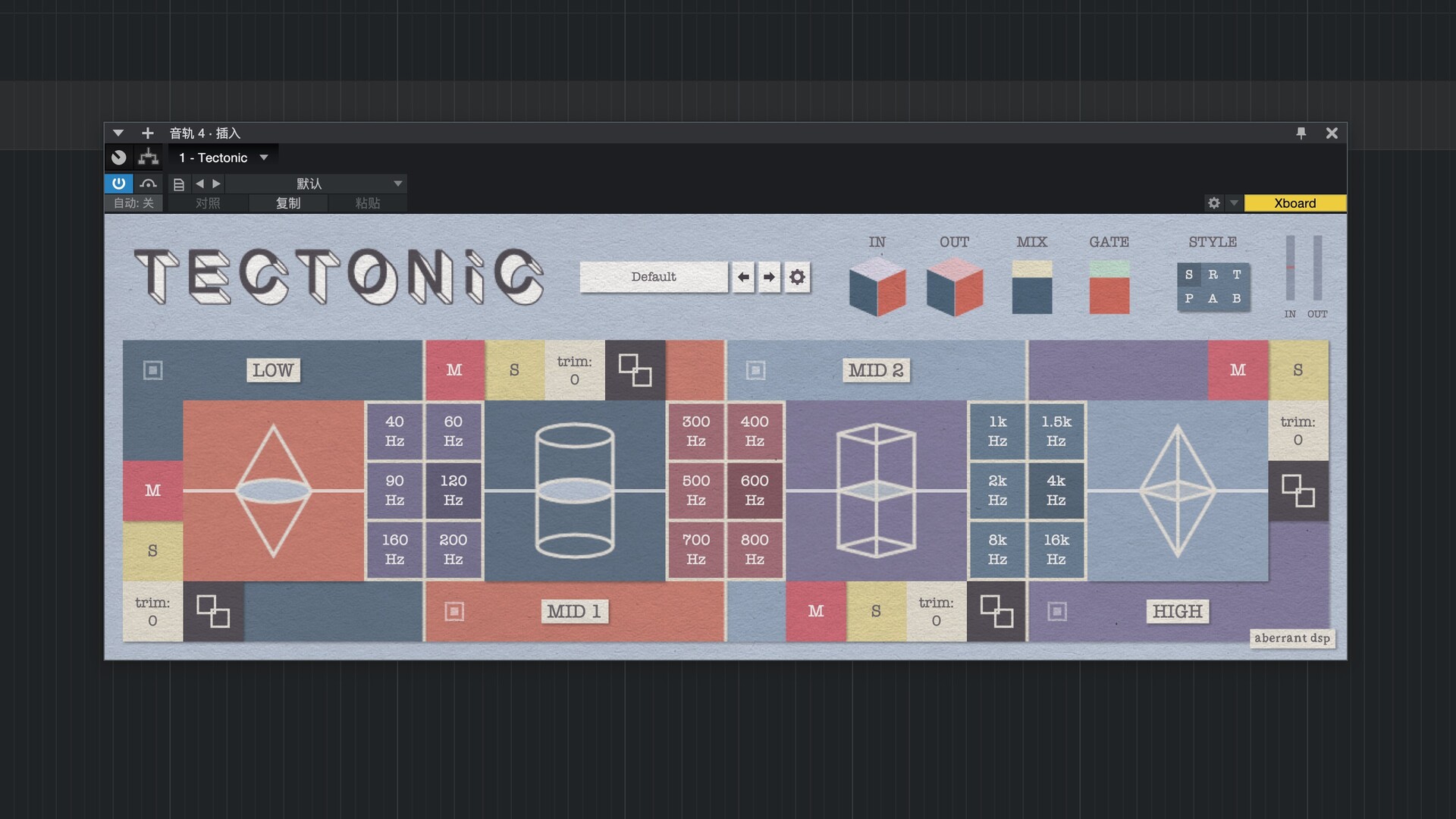Viewport: 1456px width, 819px height.
Task: Click the HIGH octahedron shape display
Action: pyautogui.click(x=1178, y=491)
